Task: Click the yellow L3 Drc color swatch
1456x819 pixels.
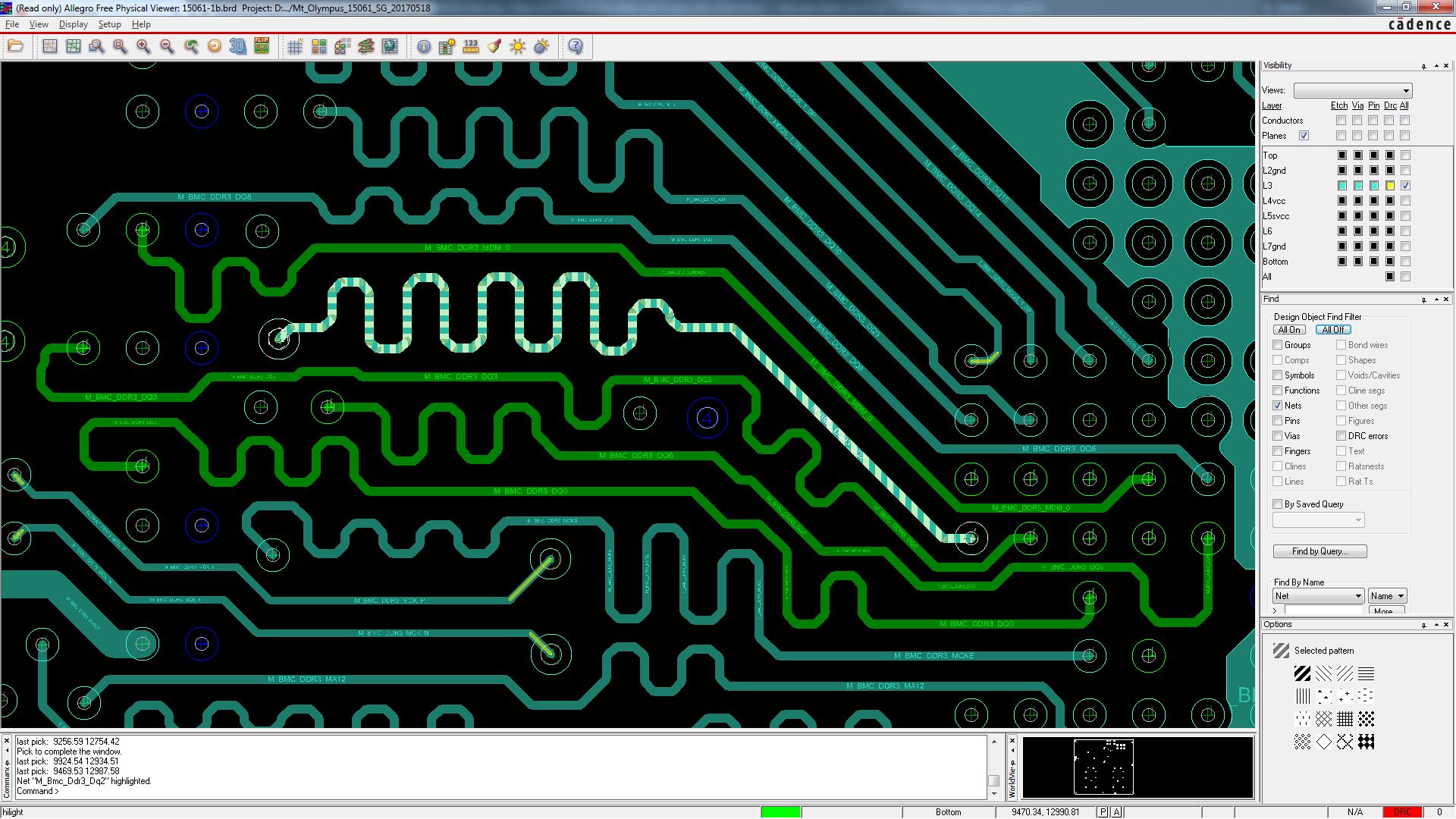Action: click(x=1389, y=186)
